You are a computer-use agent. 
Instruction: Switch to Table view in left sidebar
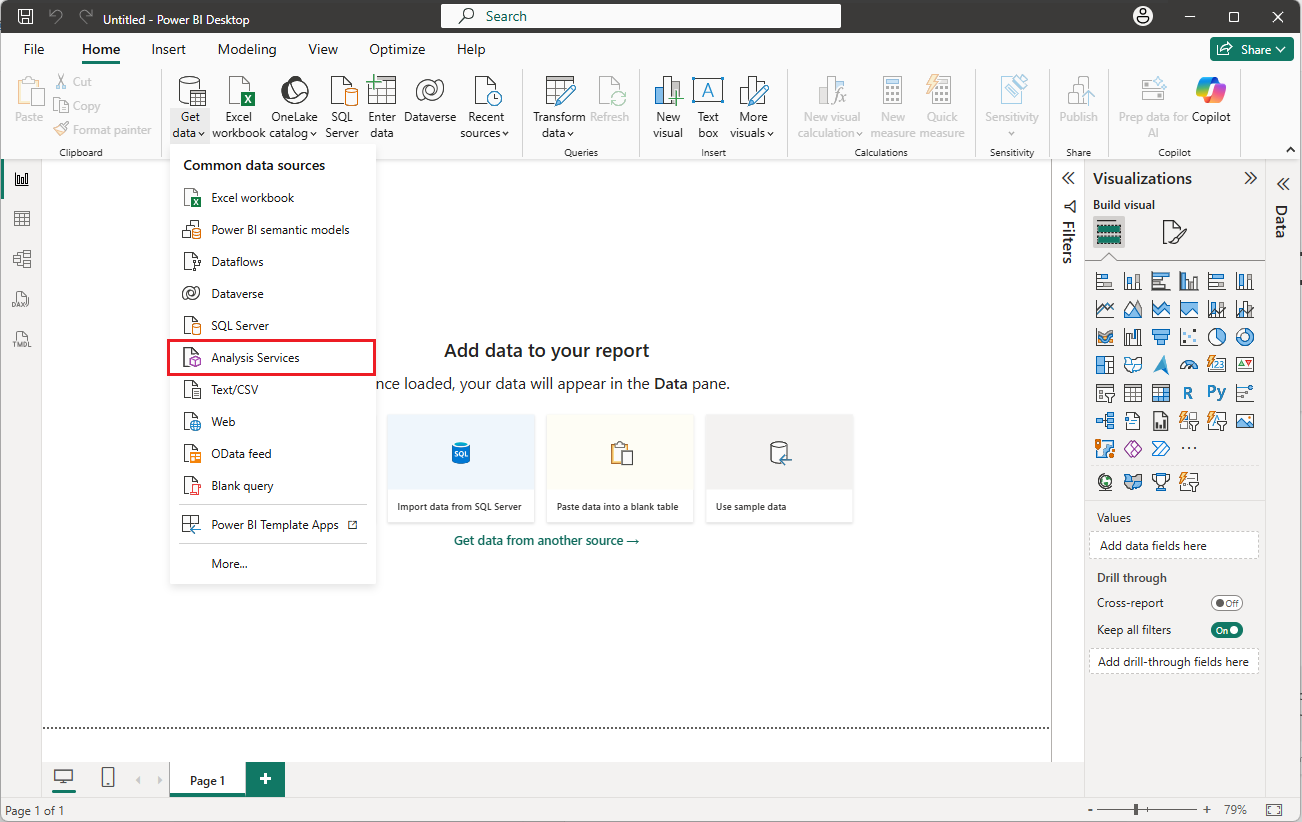click(x=21, y=219)
